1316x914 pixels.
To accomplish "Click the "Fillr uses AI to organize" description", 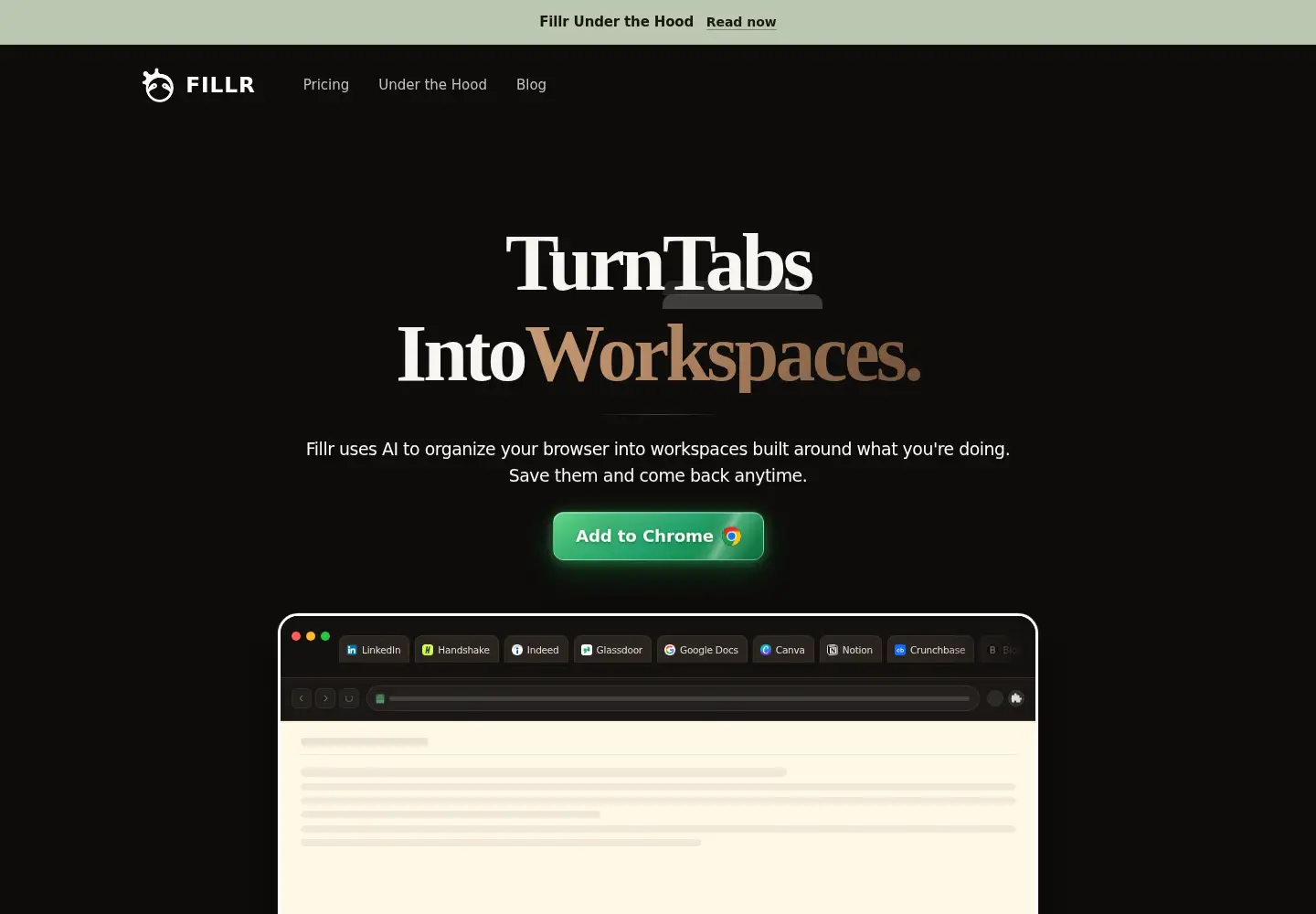I will [658, 462].
